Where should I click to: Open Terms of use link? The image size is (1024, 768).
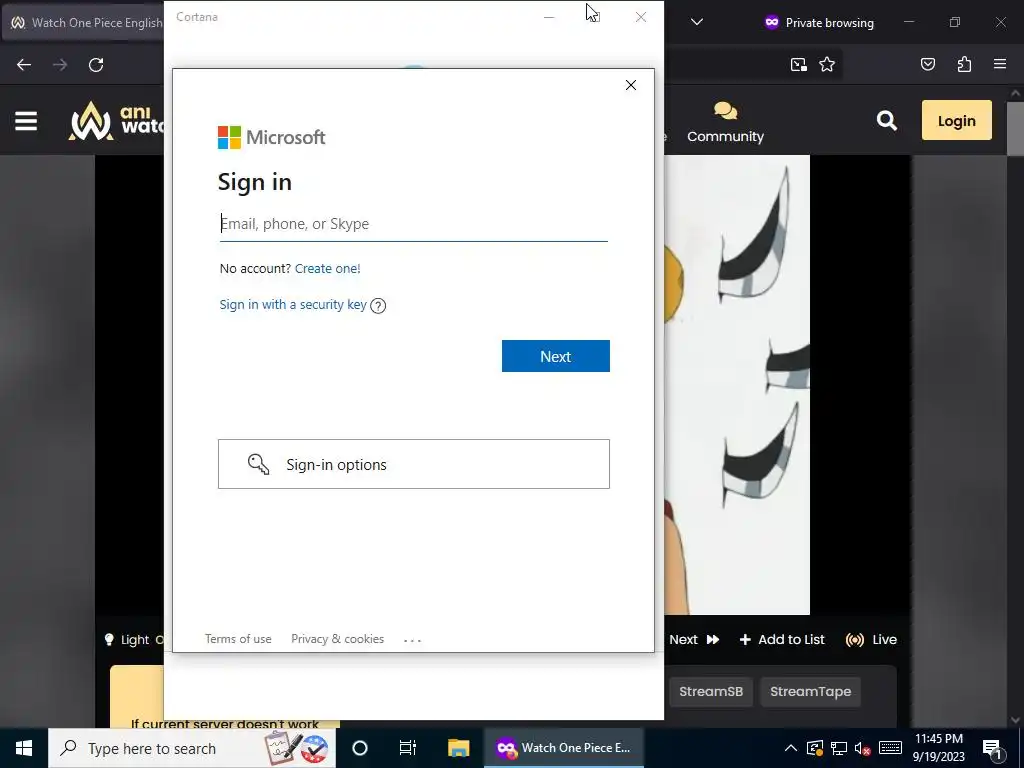tap(238, 639)
